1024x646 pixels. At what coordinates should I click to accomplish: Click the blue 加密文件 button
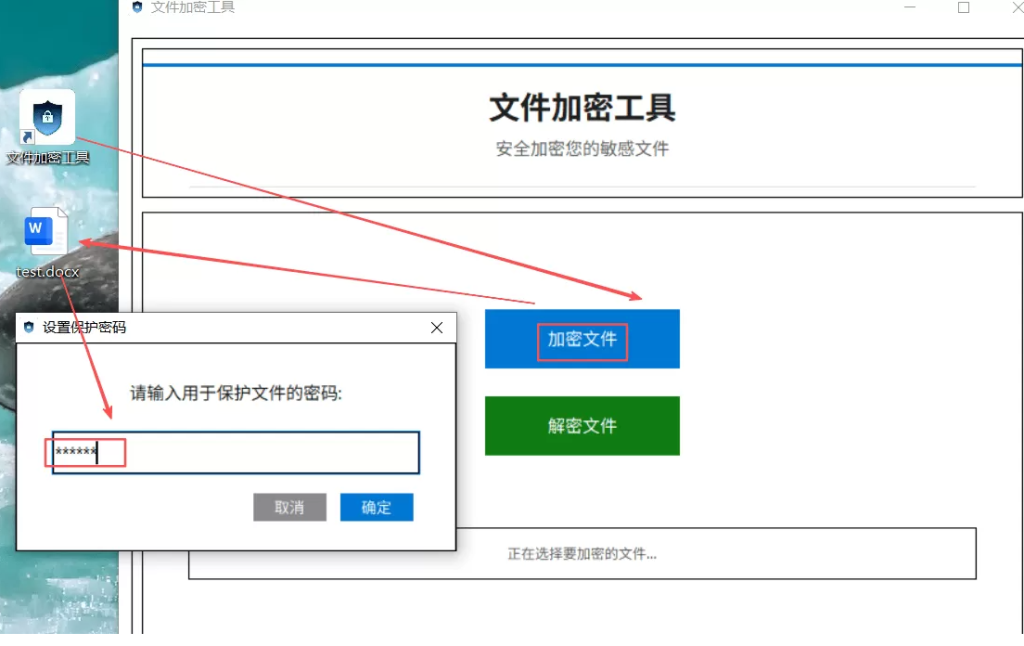pyautogui.click(x=582, y=339)
